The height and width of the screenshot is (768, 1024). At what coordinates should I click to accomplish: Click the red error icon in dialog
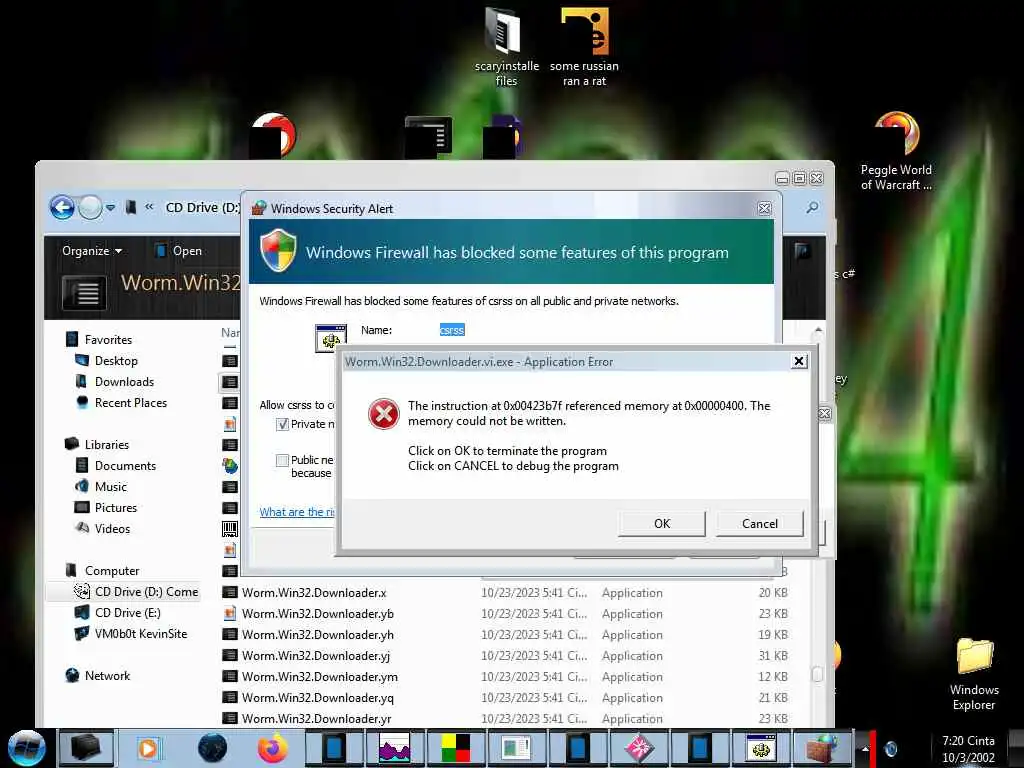click(x=383, y=414)
